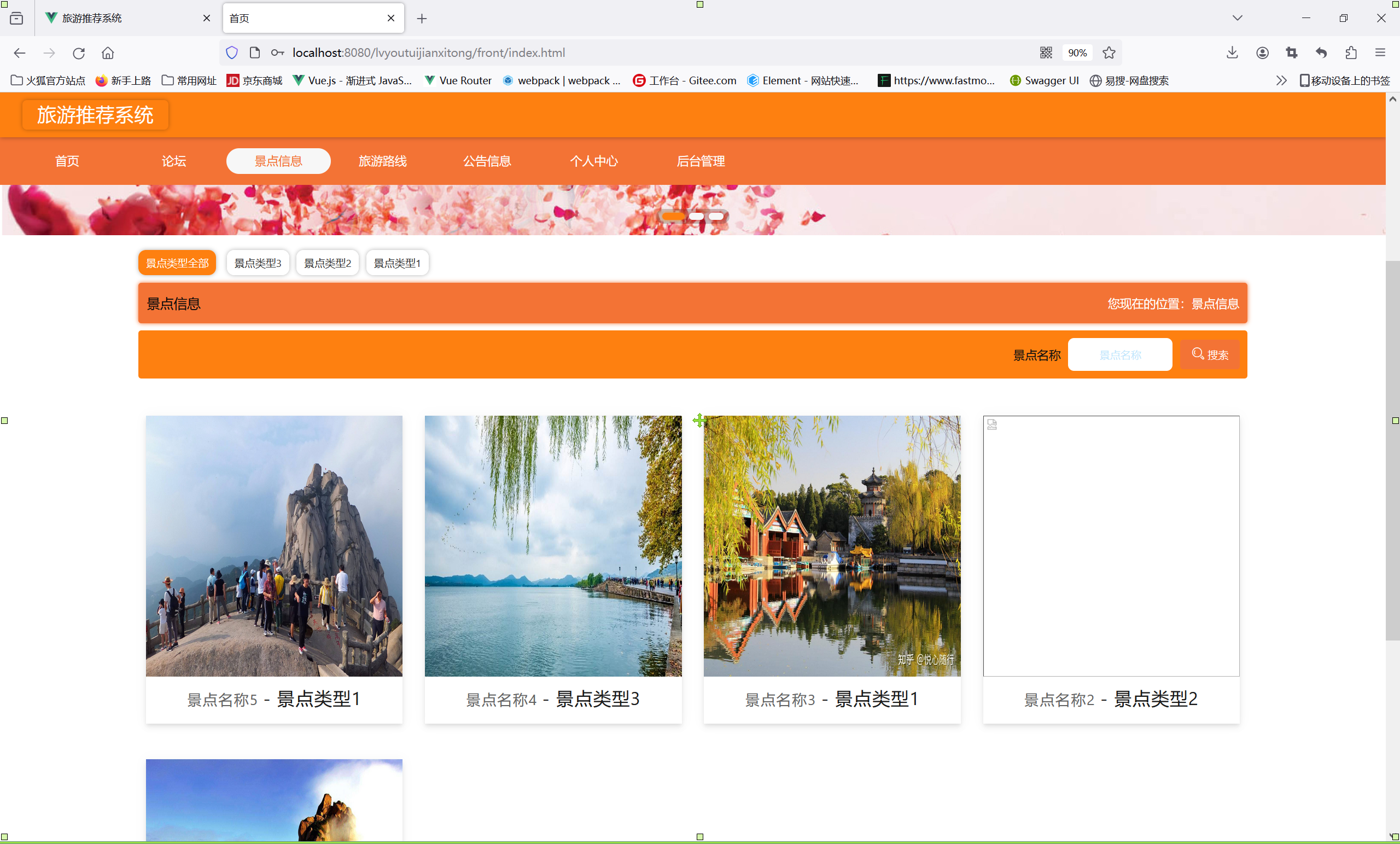This screenshot has width=1400, height=844.
Task: Open the downloads icon
Action: (x=1232, y=53)
